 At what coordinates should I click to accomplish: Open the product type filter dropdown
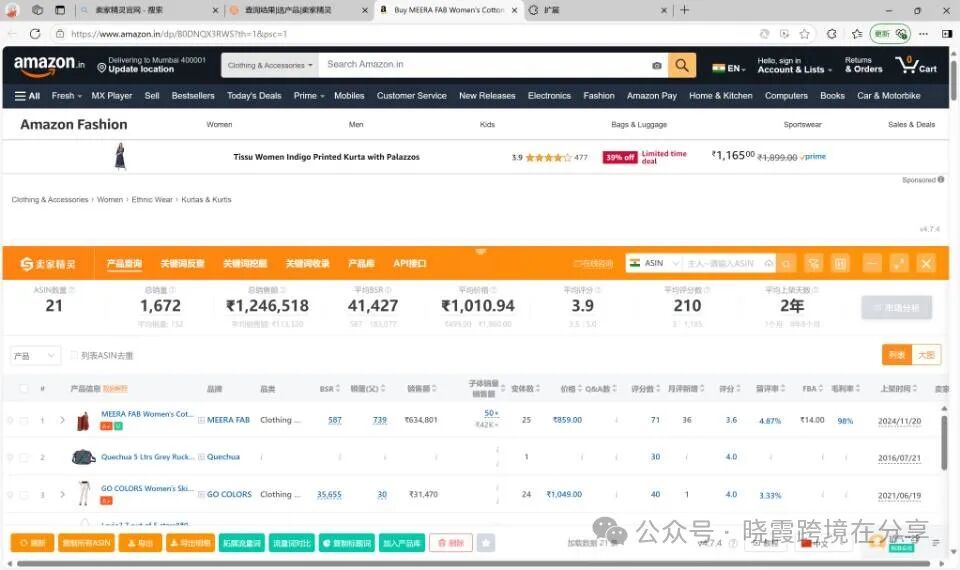pyautogui.click(x=36, y=356)
